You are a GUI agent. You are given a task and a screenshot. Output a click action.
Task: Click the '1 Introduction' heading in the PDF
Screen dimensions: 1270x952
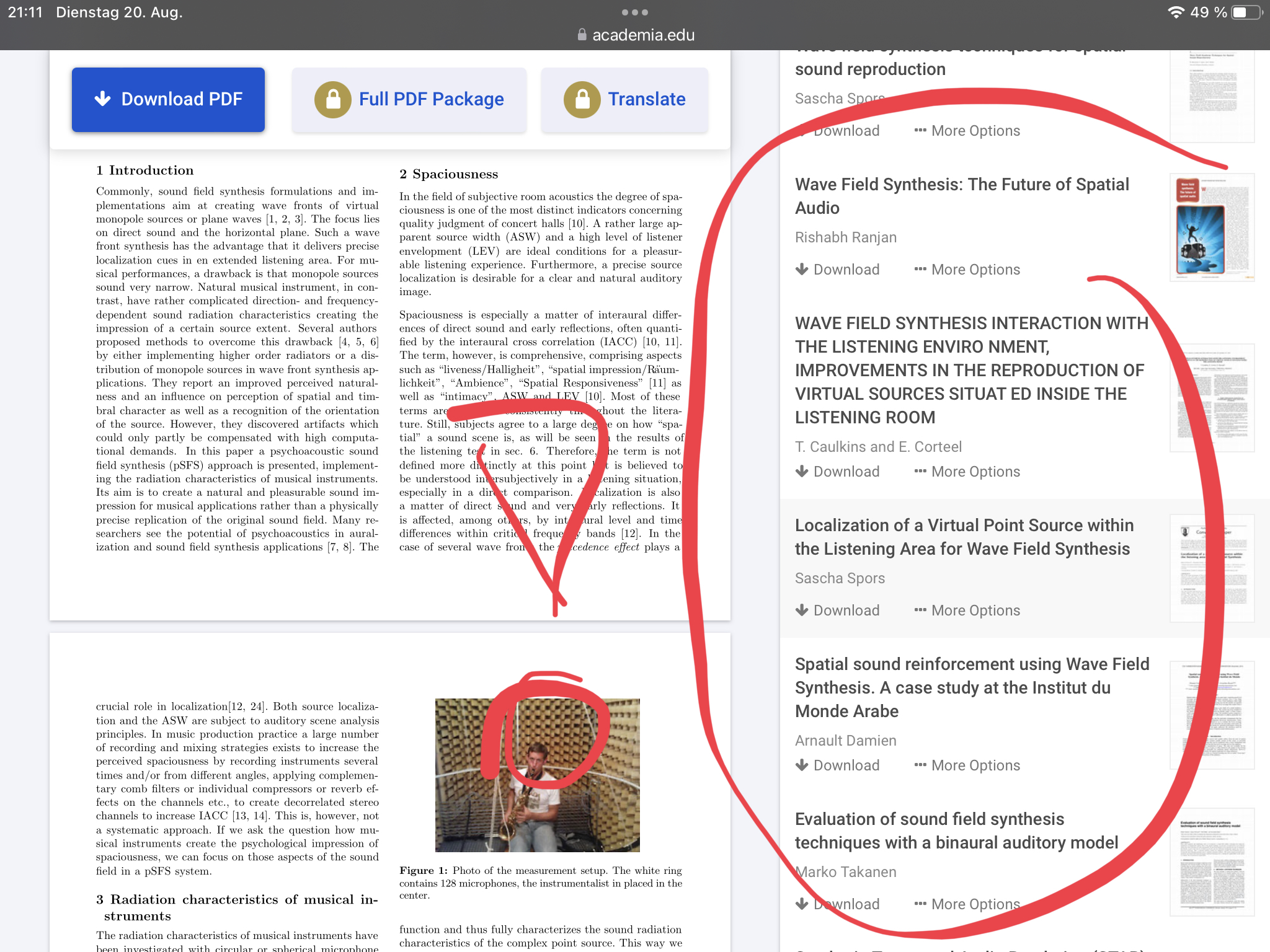pos(145,170)
